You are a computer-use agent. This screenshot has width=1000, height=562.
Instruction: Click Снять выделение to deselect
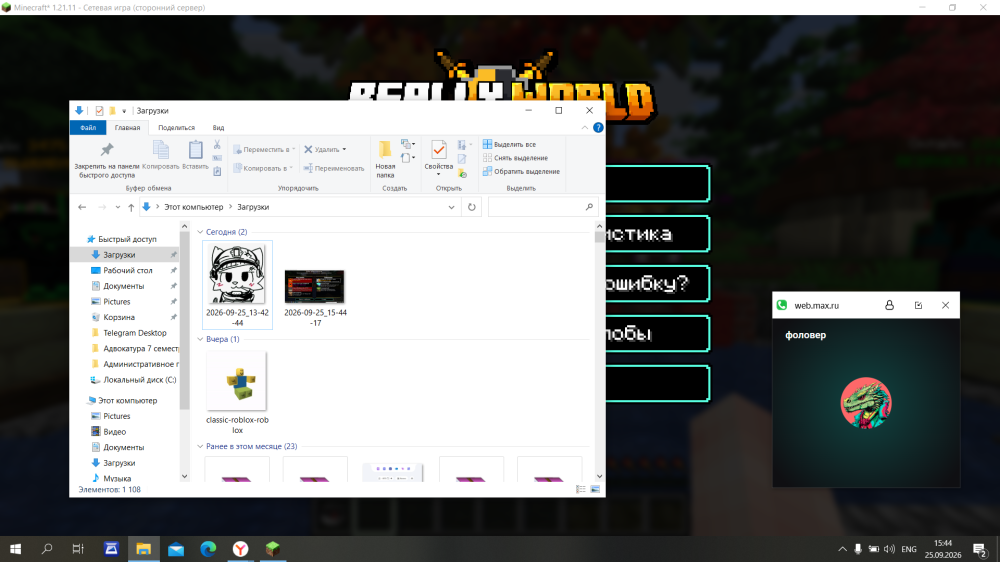(x=515, y=158)
